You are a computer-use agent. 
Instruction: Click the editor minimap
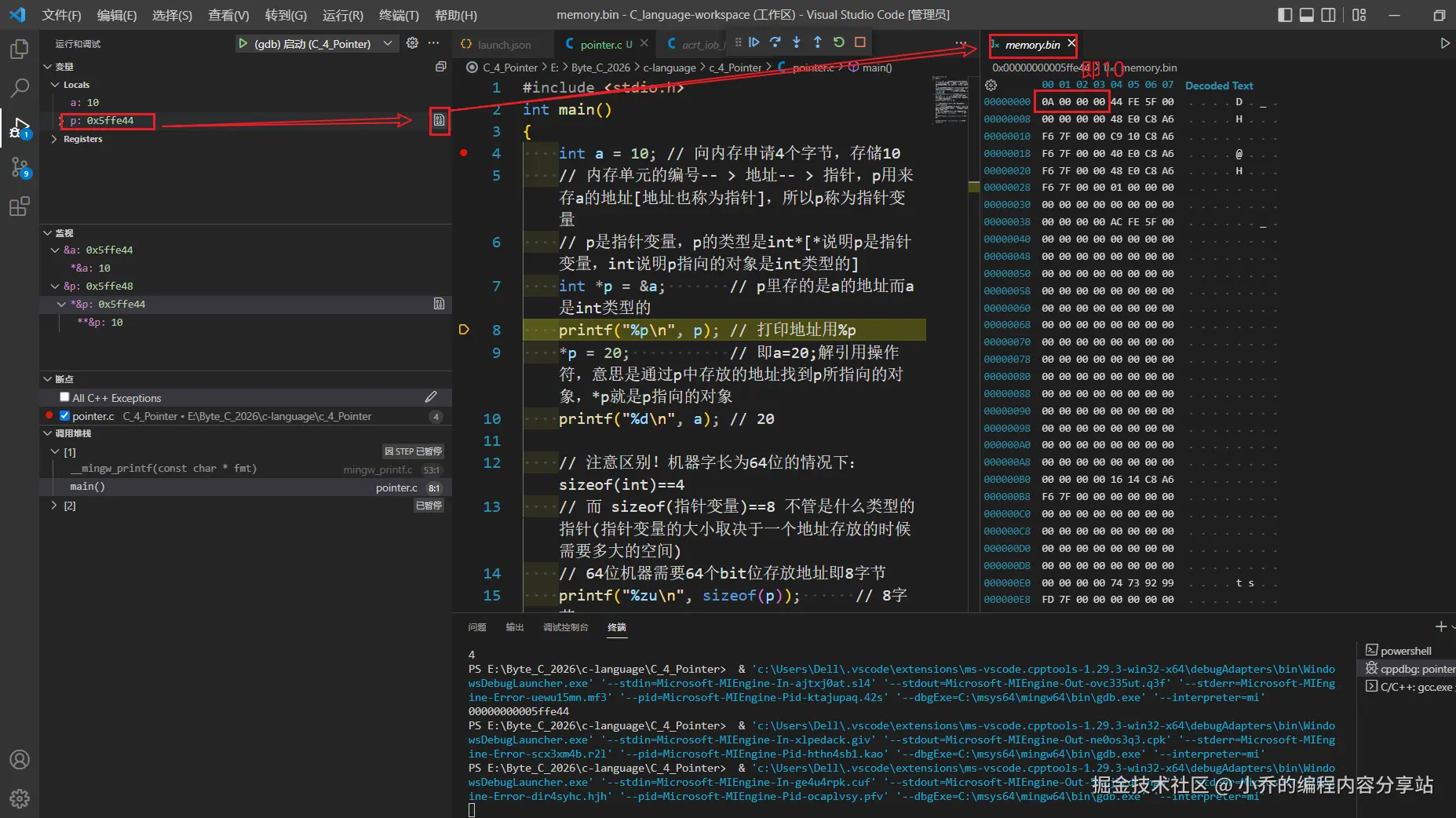click(951, 100)
